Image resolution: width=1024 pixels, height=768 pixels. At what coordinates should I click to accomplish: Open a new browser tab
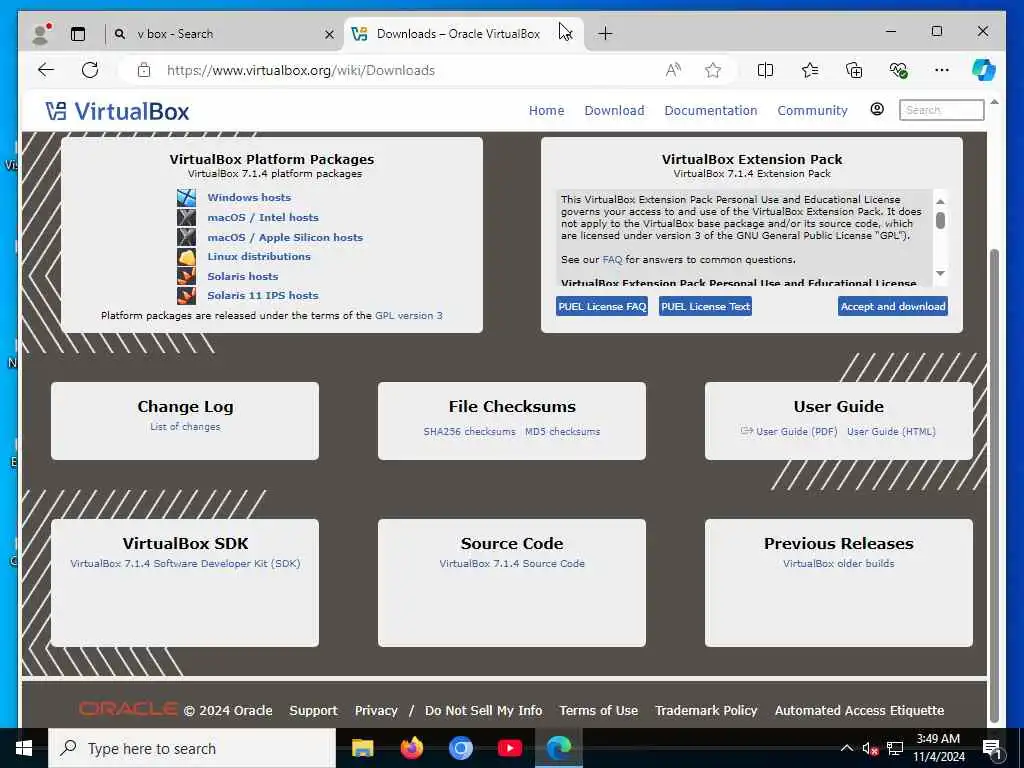pos(605,33)
